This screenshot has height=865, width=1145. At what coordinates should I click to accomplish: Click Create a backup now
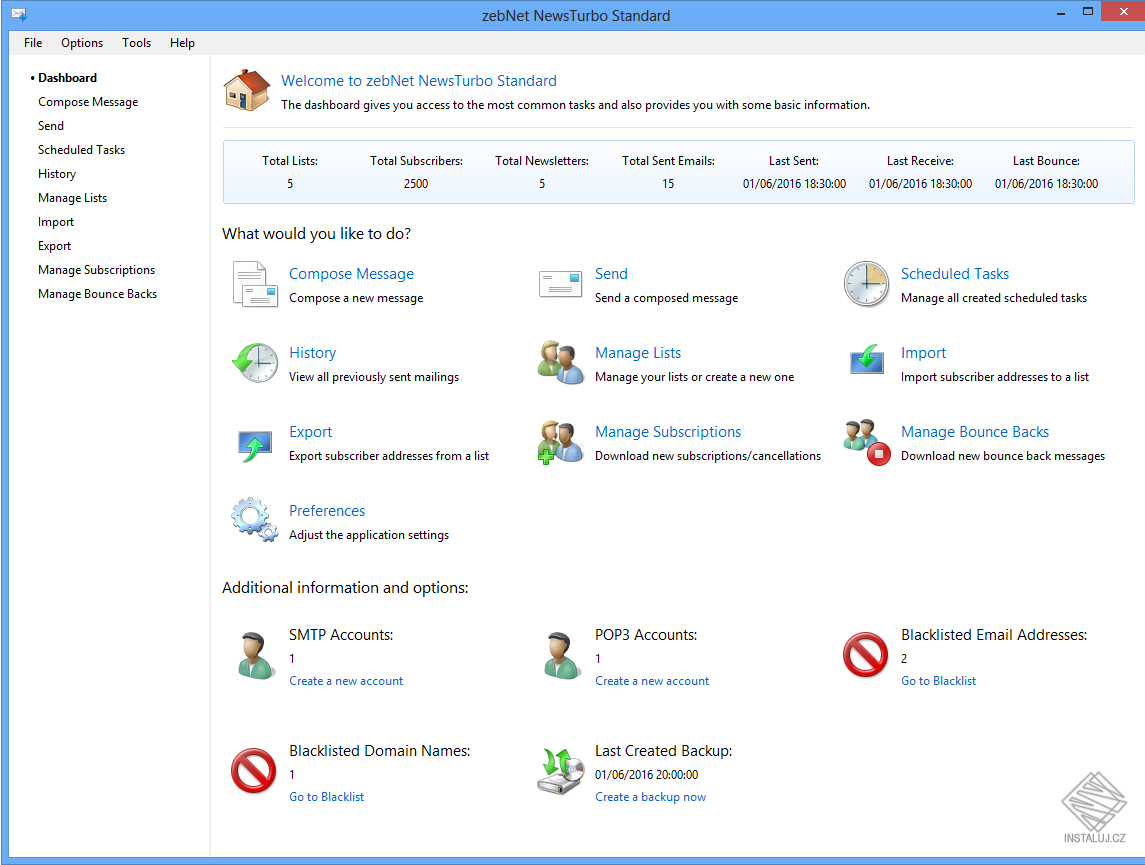click(650, 797)
